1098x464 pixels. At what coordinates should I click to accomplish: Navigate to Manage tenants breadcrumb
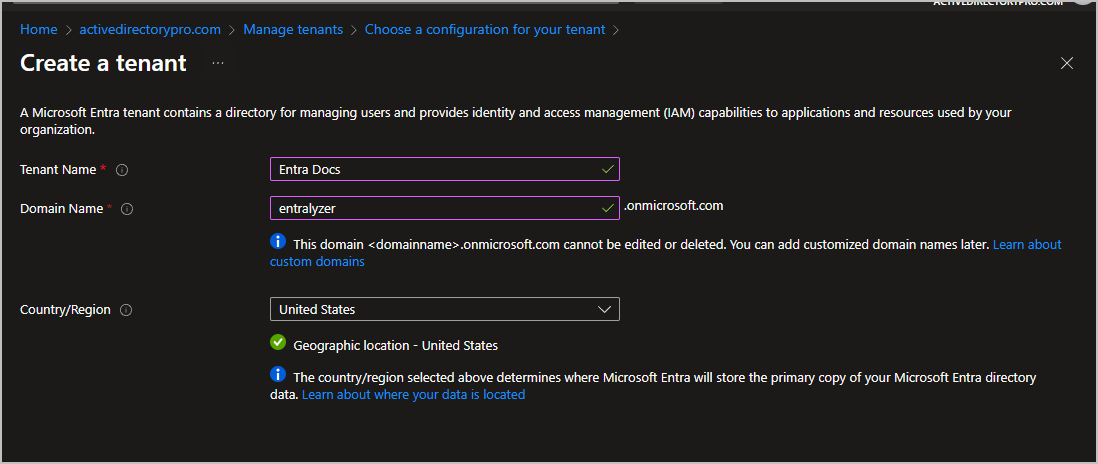(x=292, y=29)
